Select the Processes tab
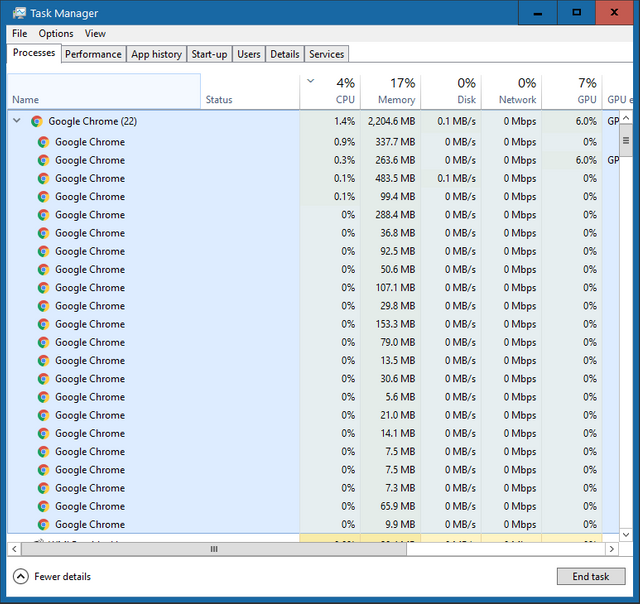The width and height of the screenshot is (640, 604). click(34, 53)
